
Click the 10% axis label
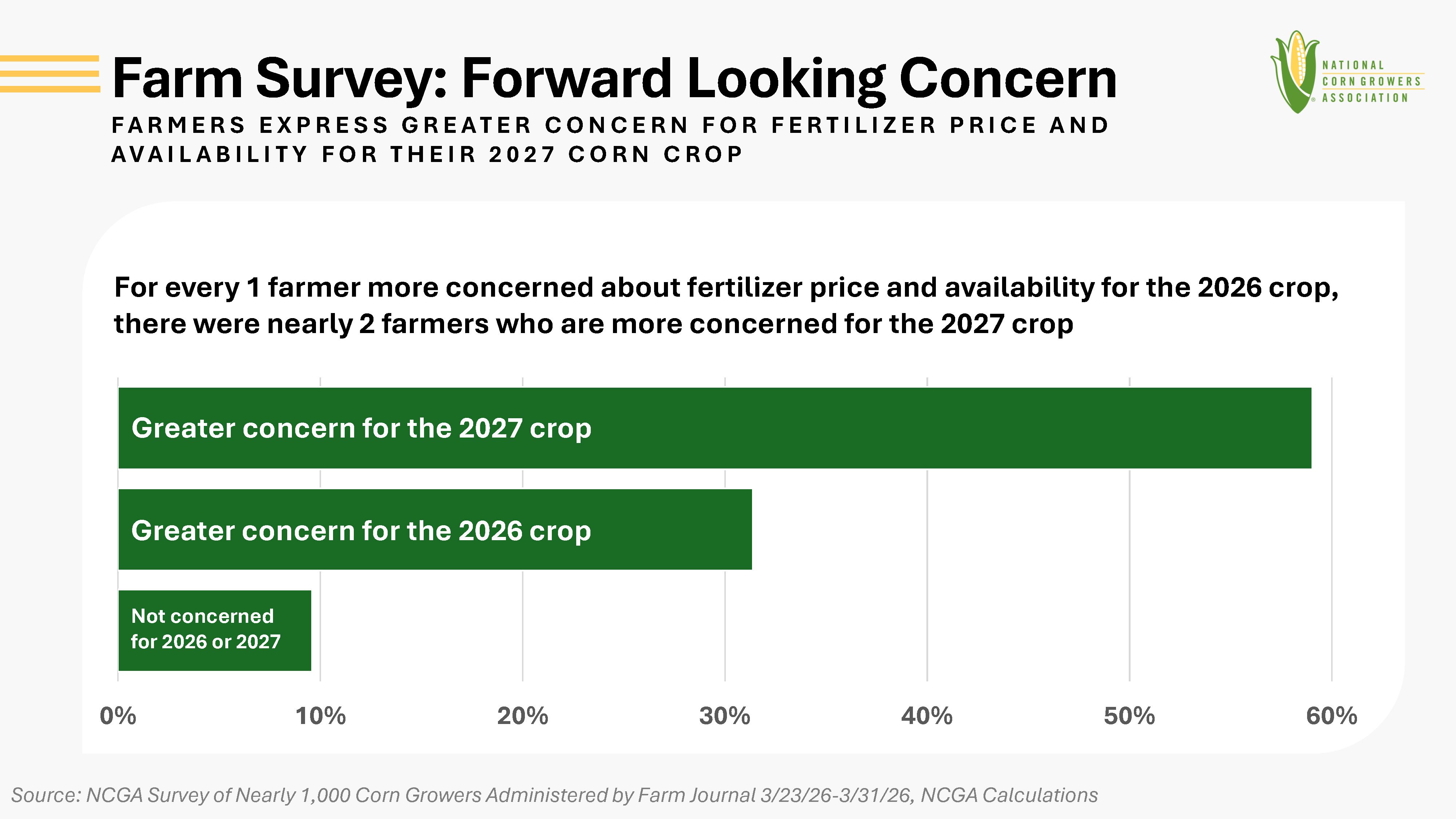click(x=320, y=716)
